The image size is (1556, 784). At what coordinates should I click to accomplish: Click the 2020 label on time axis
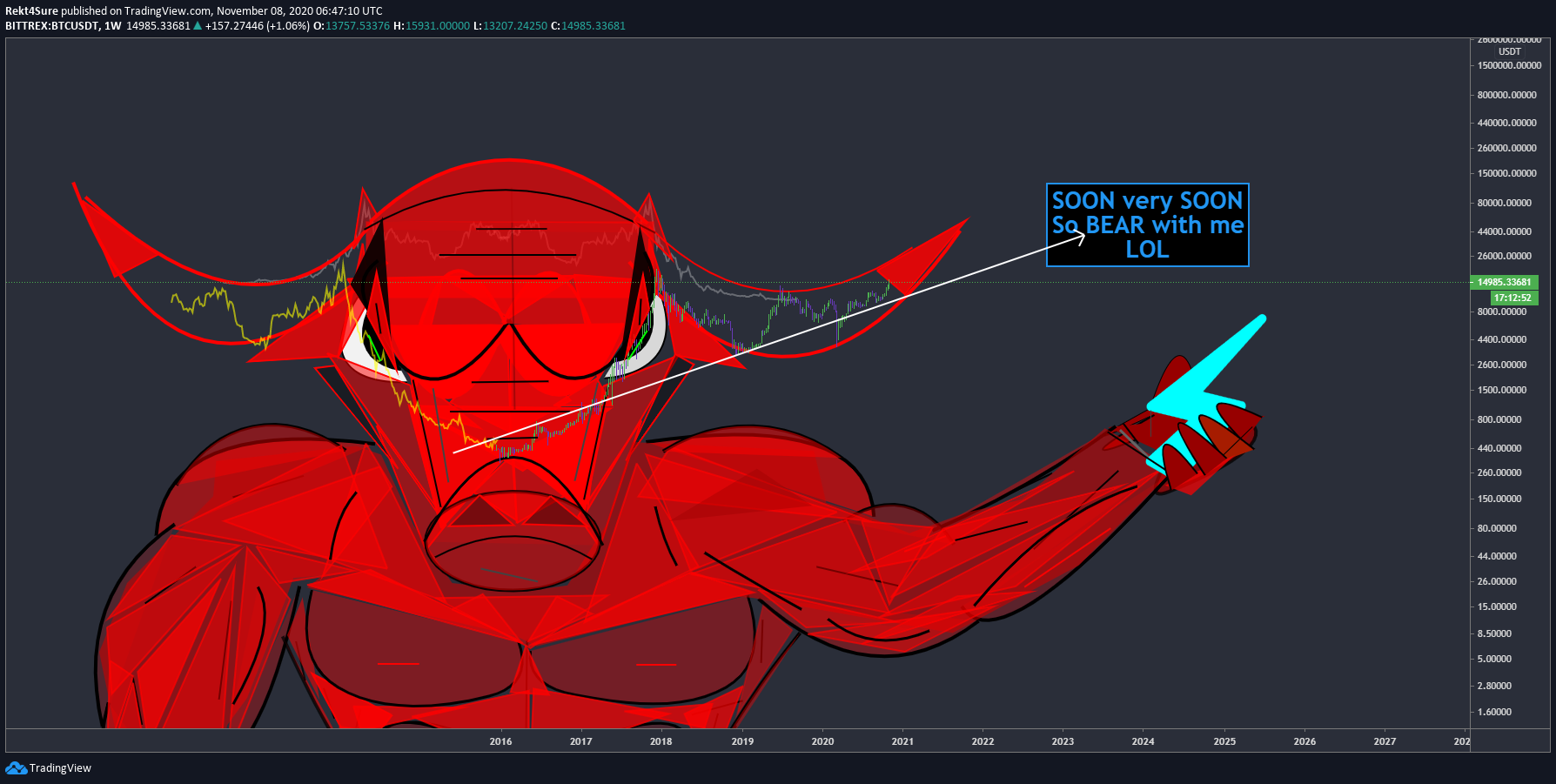(x=822, y=741)
